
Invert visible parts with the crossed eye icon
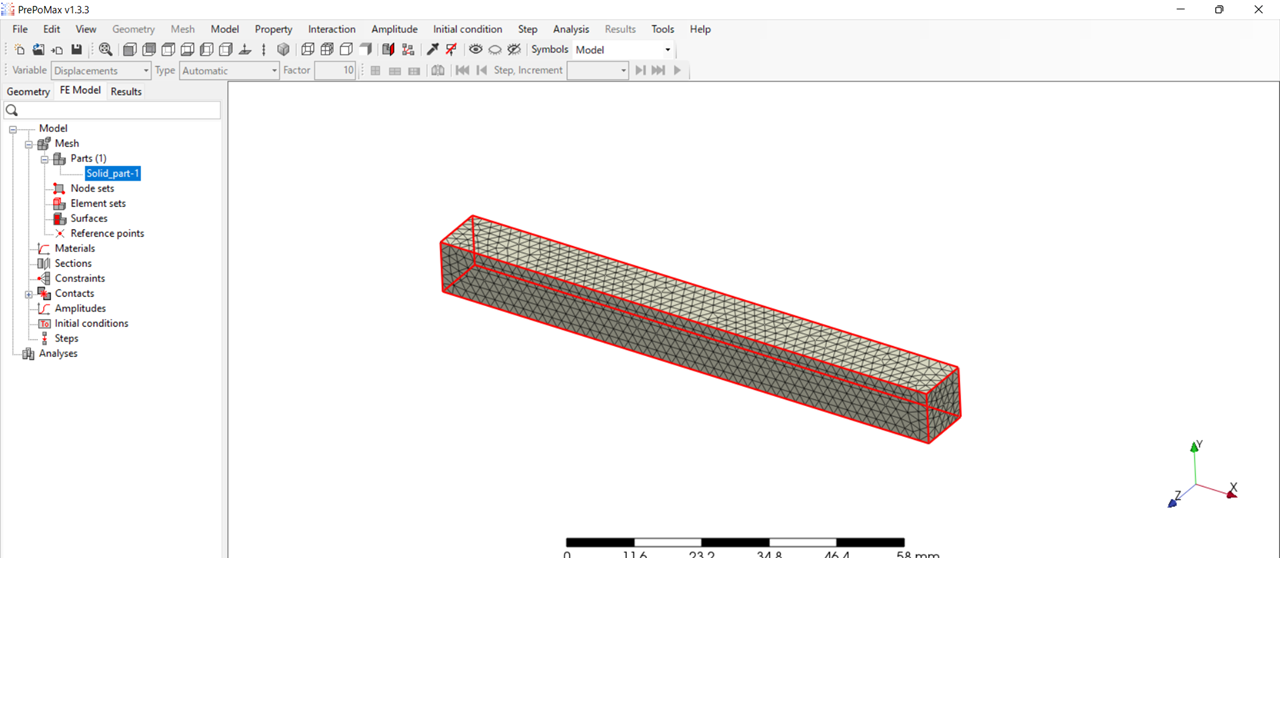tap(514, 49)
